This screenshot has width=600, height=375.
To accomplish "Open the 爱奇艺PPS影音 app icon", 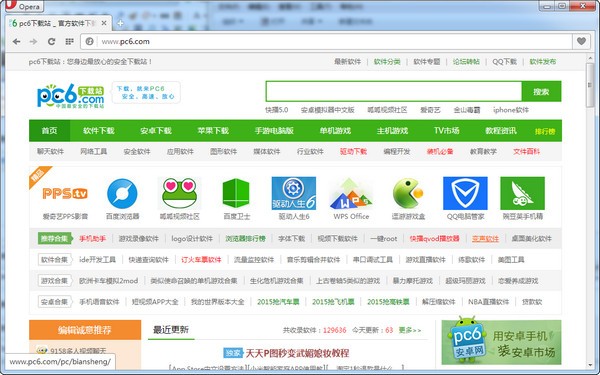I will (x=65, y=194).
